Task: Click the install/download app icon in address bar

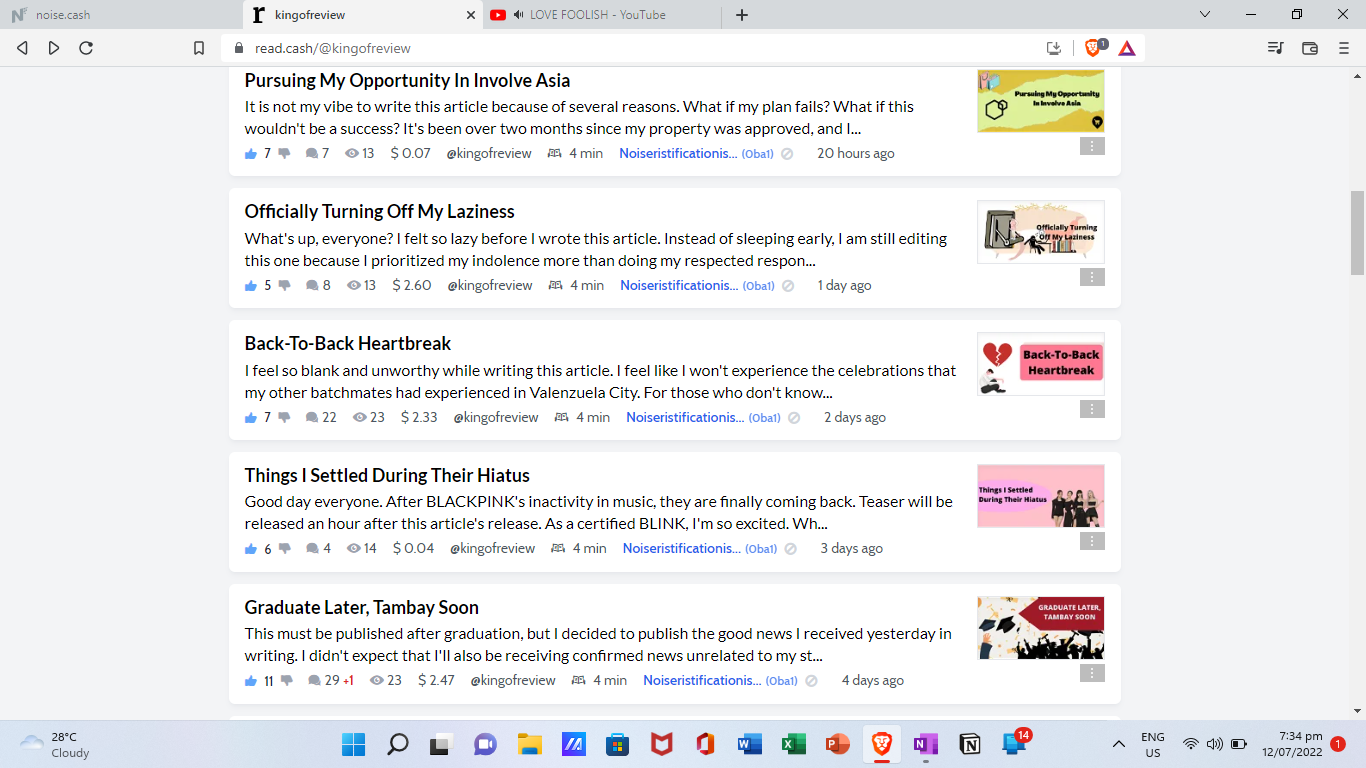Action: [1053, 48]
